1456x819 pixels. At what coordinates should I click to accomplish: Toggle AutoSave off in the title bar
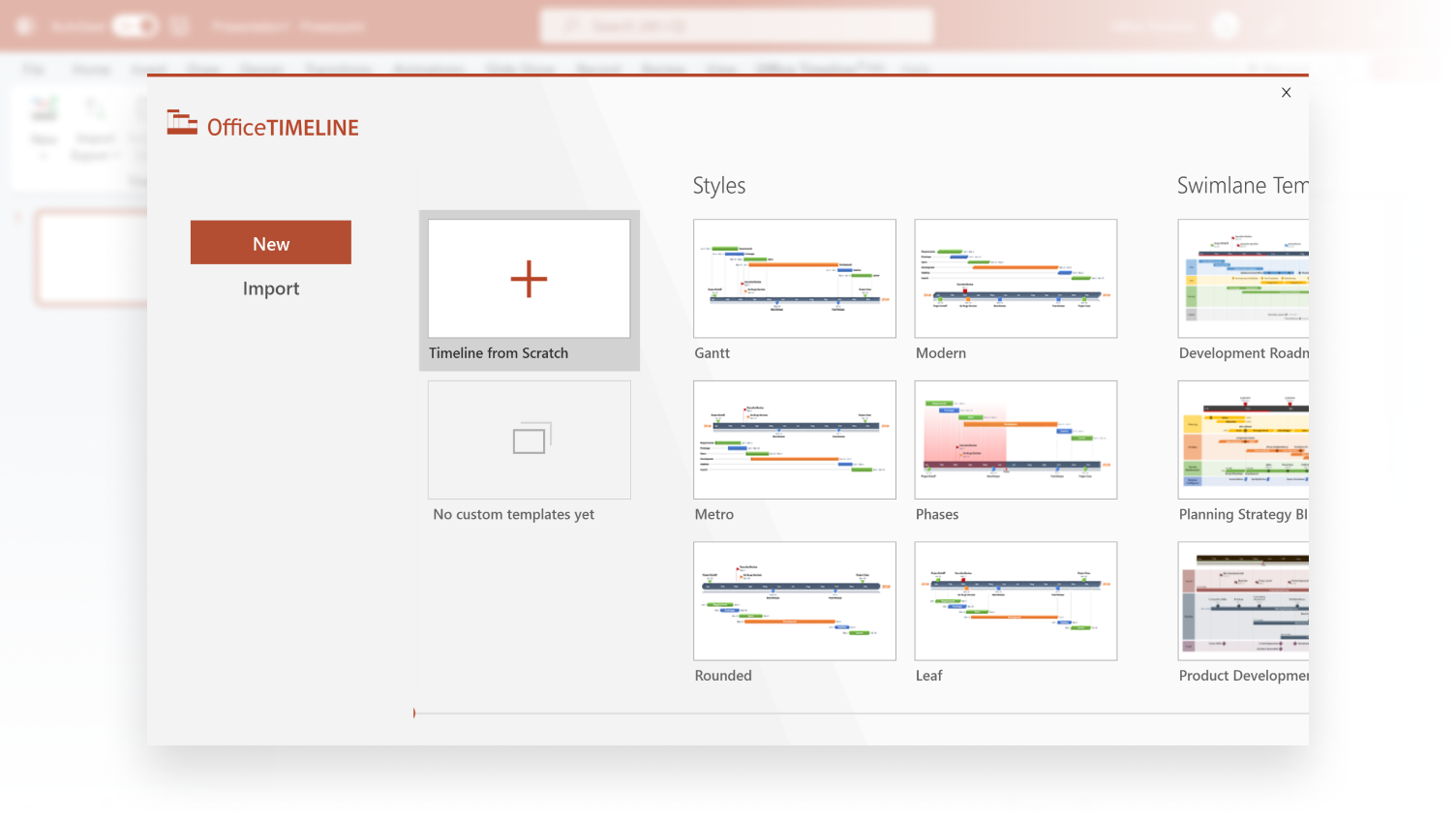134,26
